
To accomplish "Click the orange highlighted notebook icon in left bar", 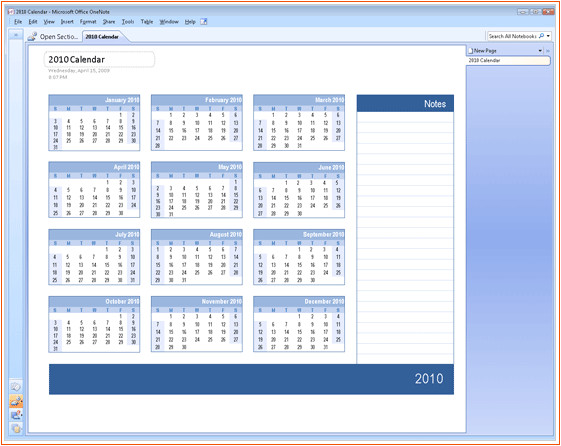I will pos(16,401).
